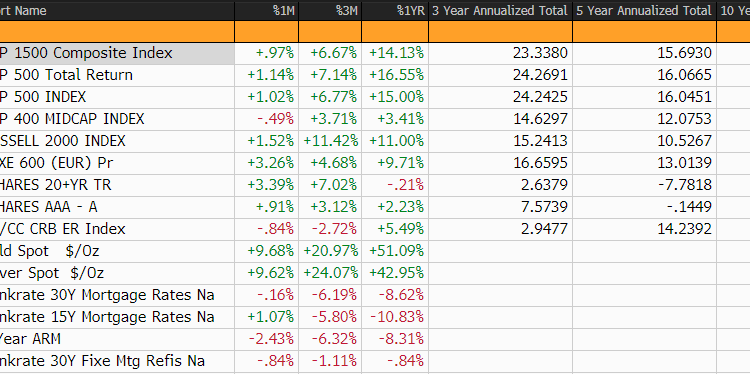Select the Year ARM row name
The width and height of the screenshot is (750, 374).
coord(117,339)
